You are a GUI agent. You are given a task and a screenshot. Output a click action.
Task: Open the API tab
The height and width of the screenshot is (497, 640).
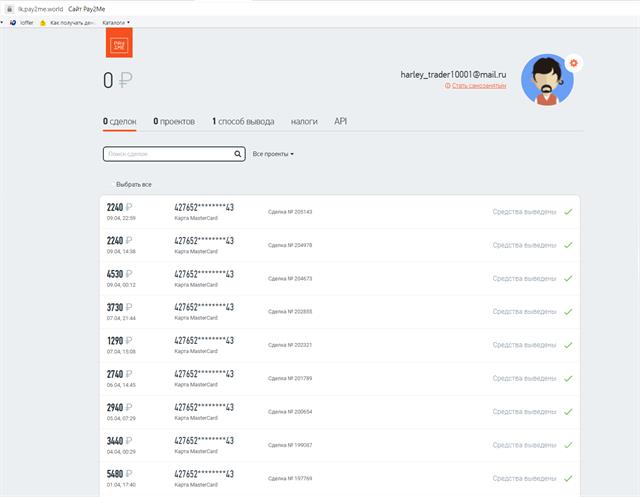tap(340, 121)
